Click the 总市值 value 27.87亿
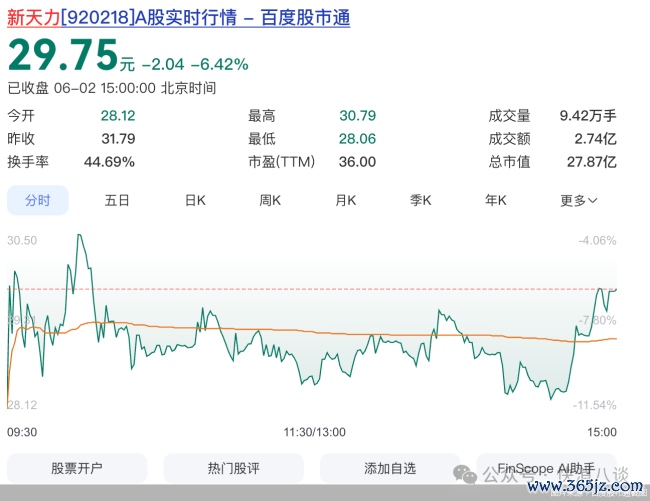 (x=592, y=162)
